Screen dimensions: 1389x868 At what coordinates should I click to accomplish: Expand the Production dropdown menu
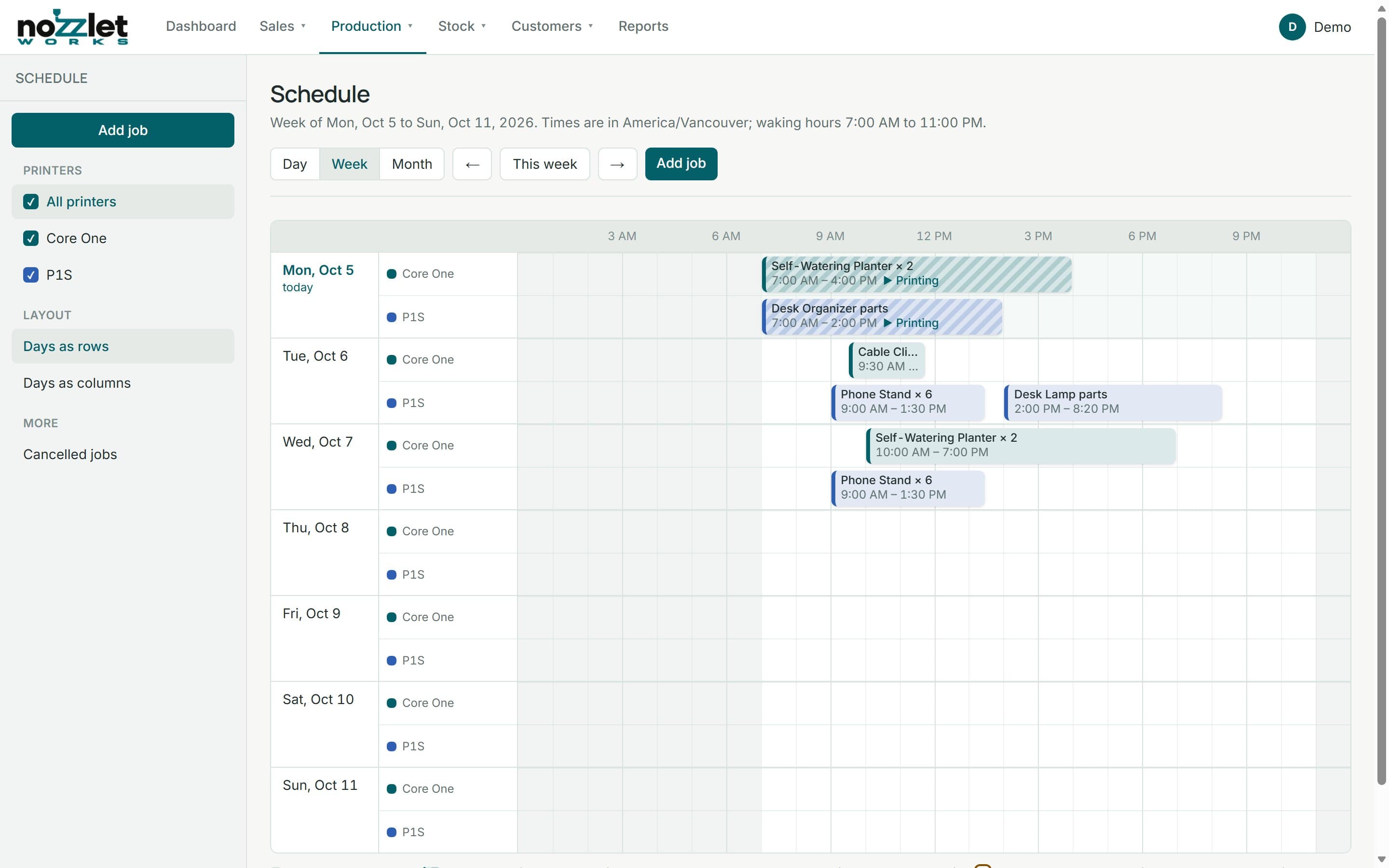point(372,27)
